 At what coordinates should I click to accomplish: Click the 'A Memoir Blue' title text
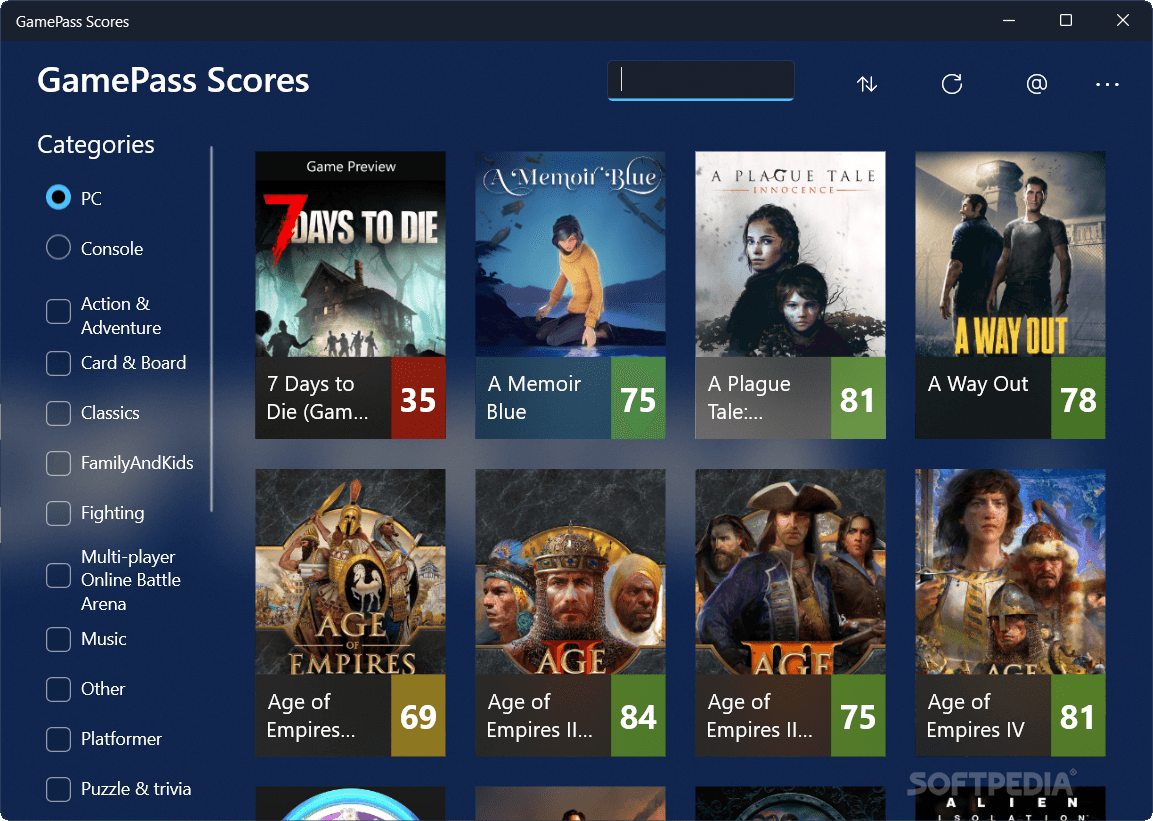pyautogui.click(x=533, y=398)
